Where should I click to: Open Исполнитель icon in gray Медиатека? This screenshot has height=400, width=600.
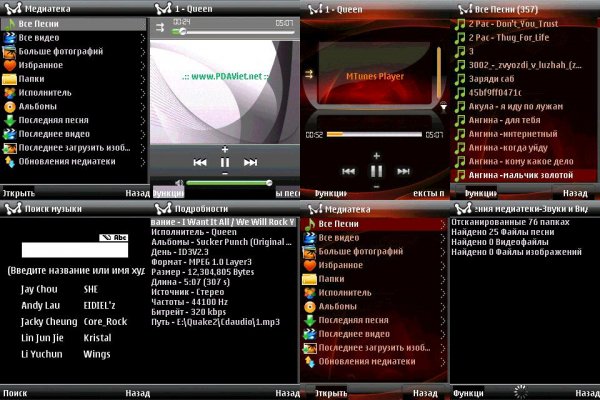pos(10,93)
